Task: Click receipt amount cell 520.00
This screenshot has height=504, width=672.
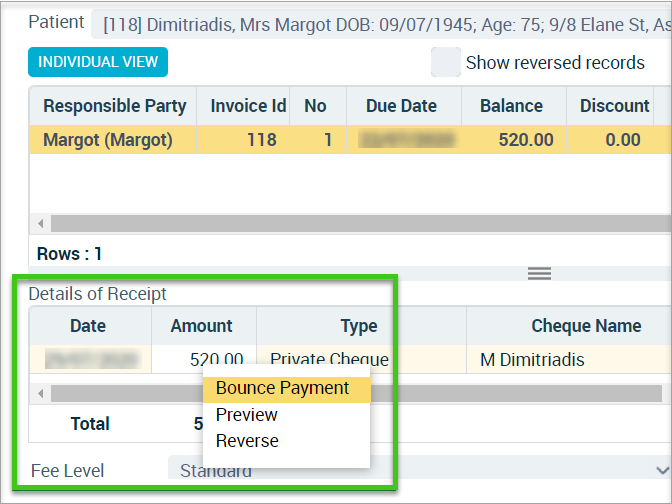Action: click(x=204, y=359)
